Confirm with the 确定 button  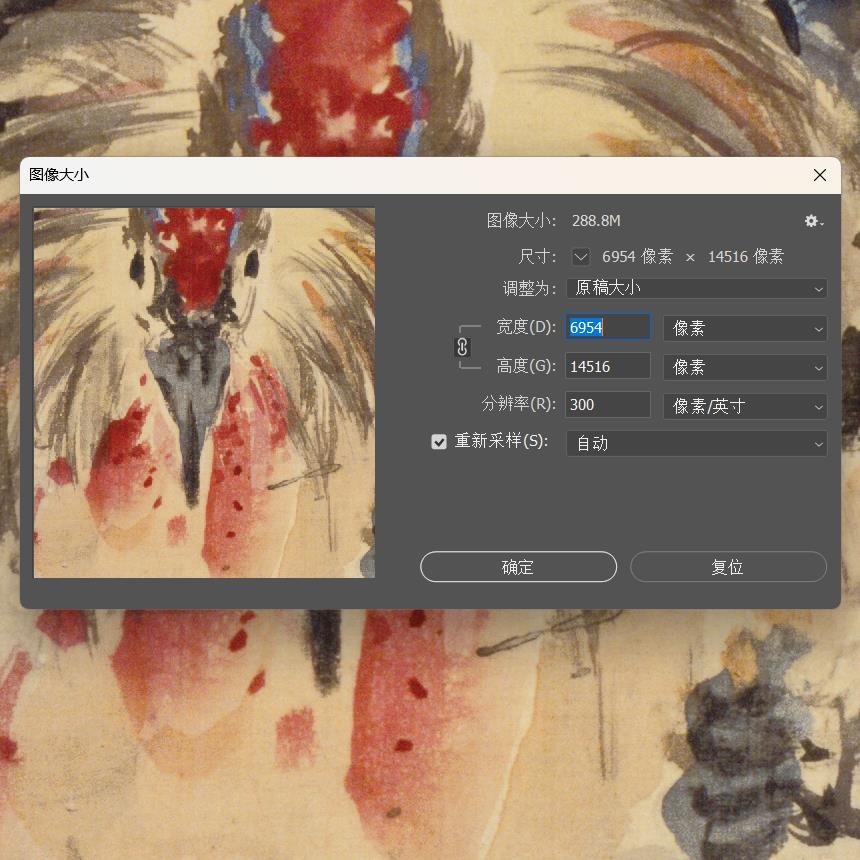click(518, 567)
